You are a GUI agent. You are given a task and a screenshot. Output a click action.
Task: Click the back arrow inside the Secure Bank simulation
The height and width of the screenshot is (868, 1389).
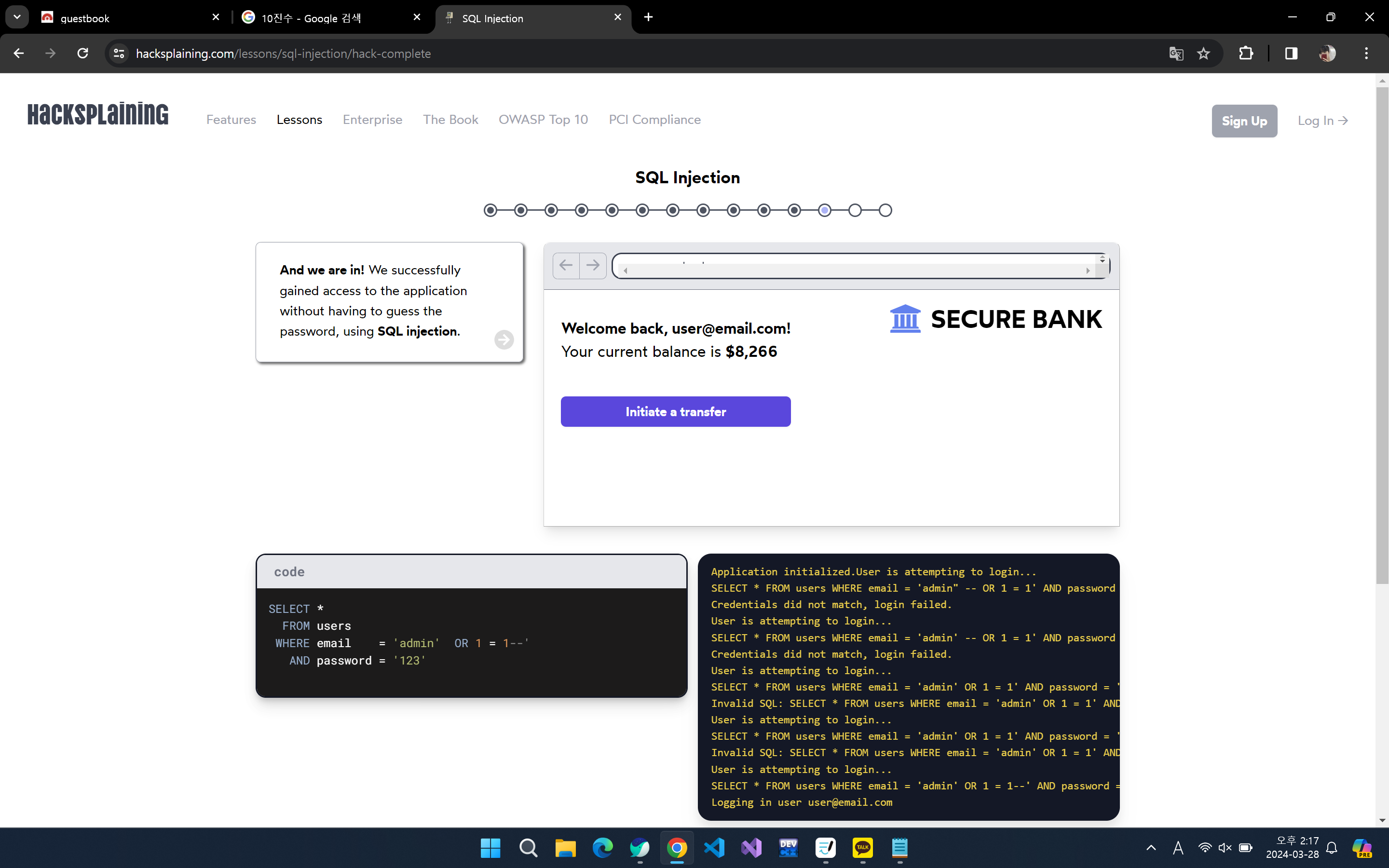(566, 265)
